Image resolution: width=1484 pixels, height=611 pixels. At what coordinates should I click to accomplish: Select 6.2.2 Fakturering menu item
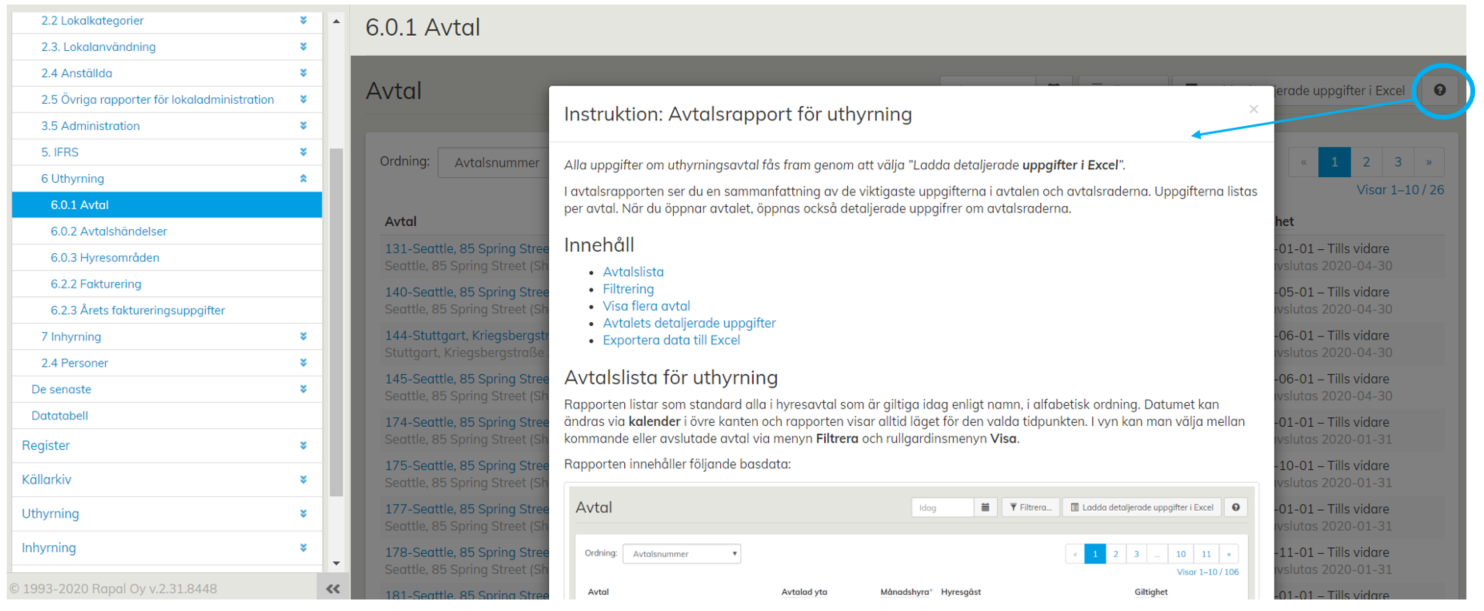[96, 284]
